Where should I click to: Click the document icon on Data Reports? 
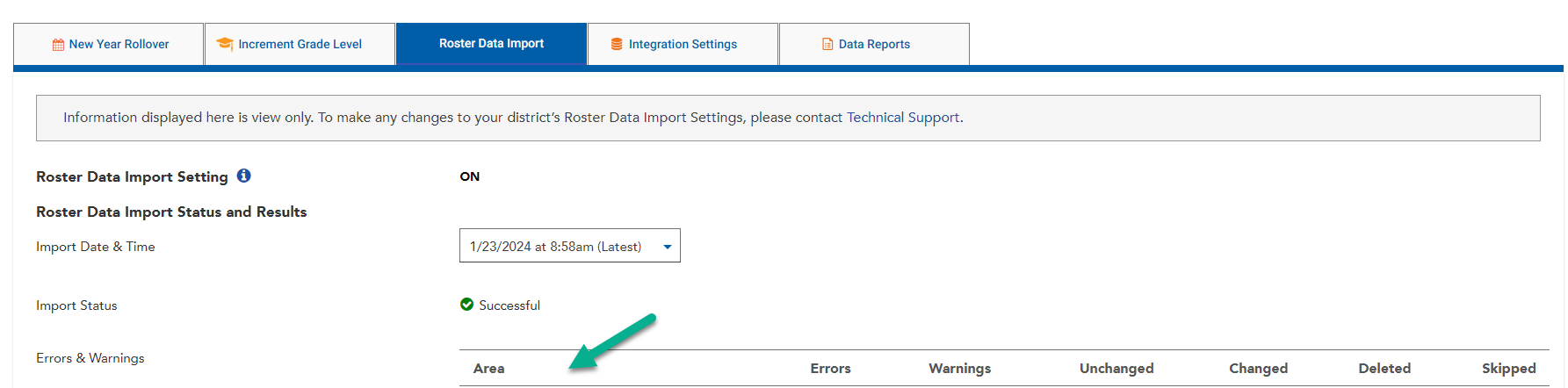click(827, 45)
